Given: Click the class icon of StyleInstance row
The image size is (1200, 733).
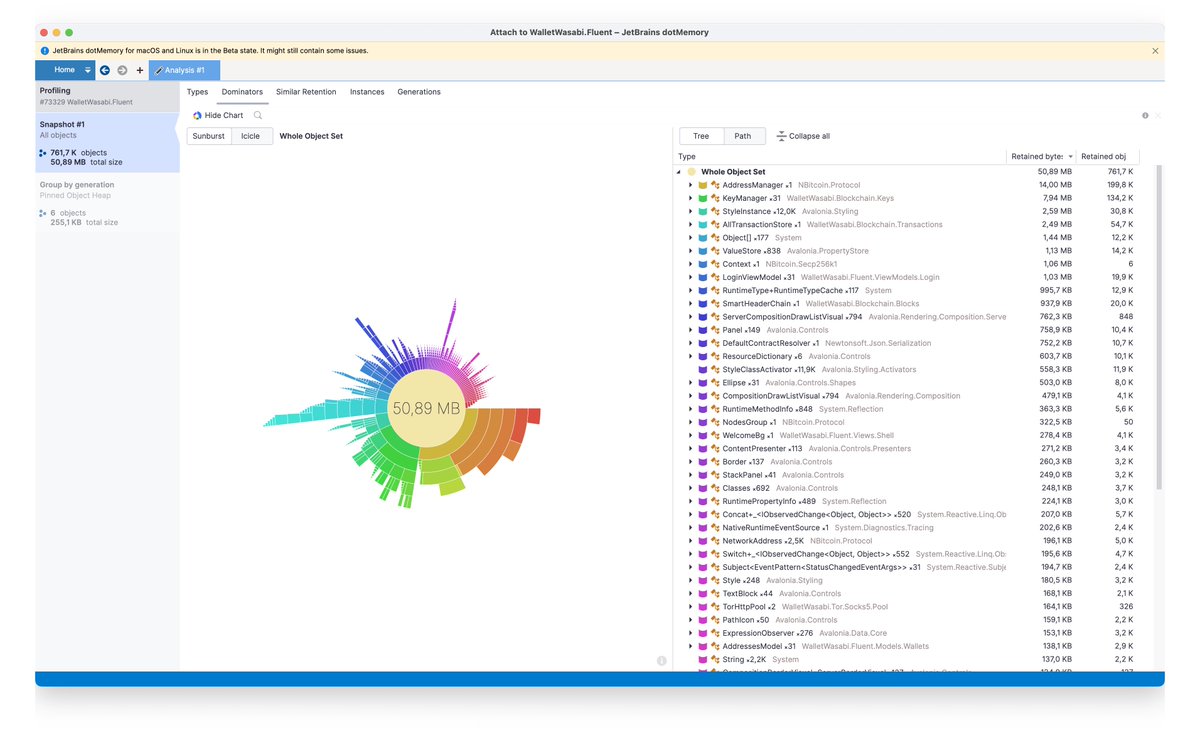Looking at the screenshot, I should (716, 212).
